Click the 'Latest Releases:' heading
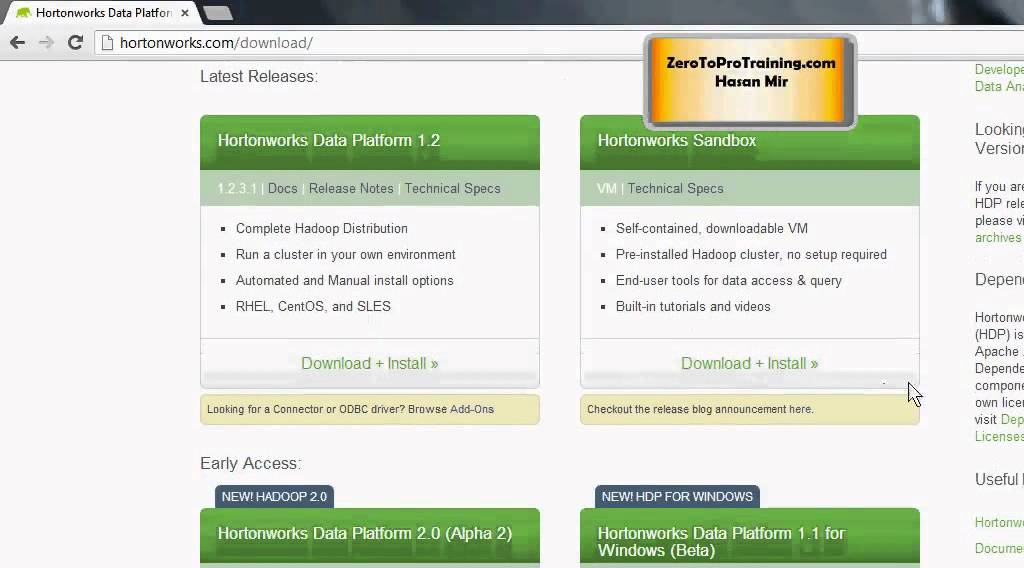This screenshot has width=1024, height=568. coord(259,76)
